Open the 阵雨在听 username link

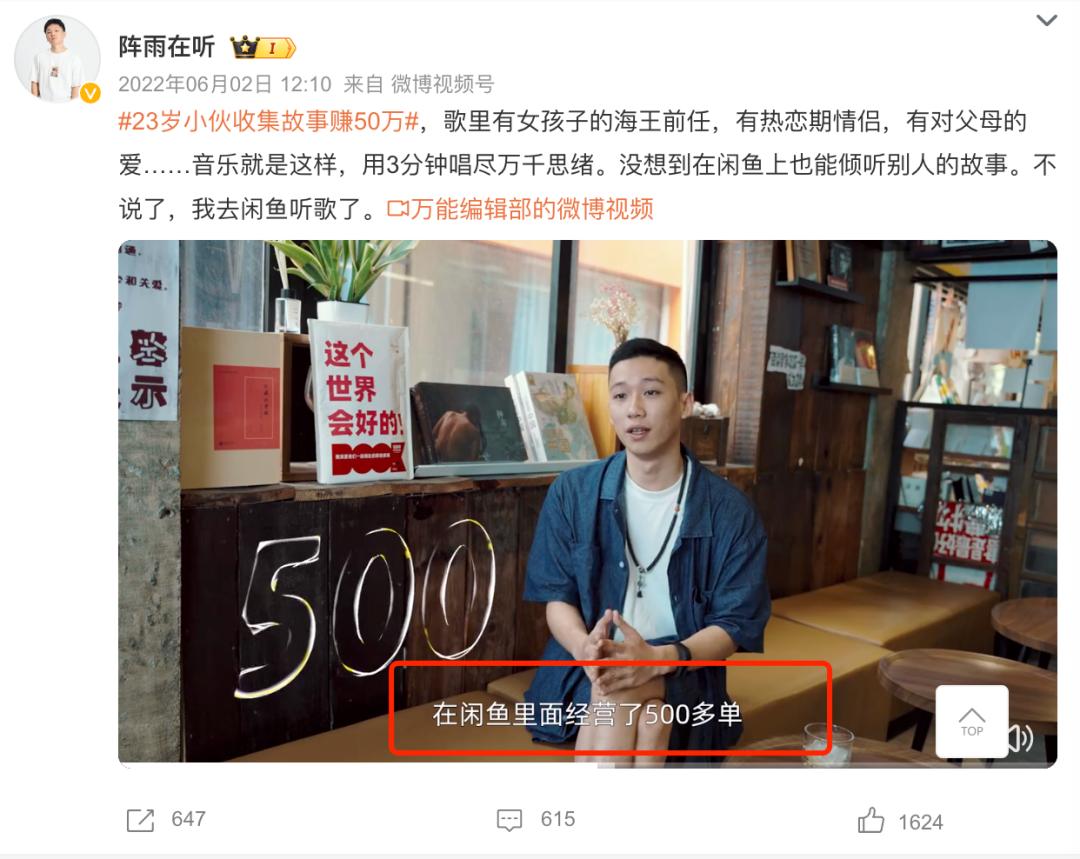[167, 47]
